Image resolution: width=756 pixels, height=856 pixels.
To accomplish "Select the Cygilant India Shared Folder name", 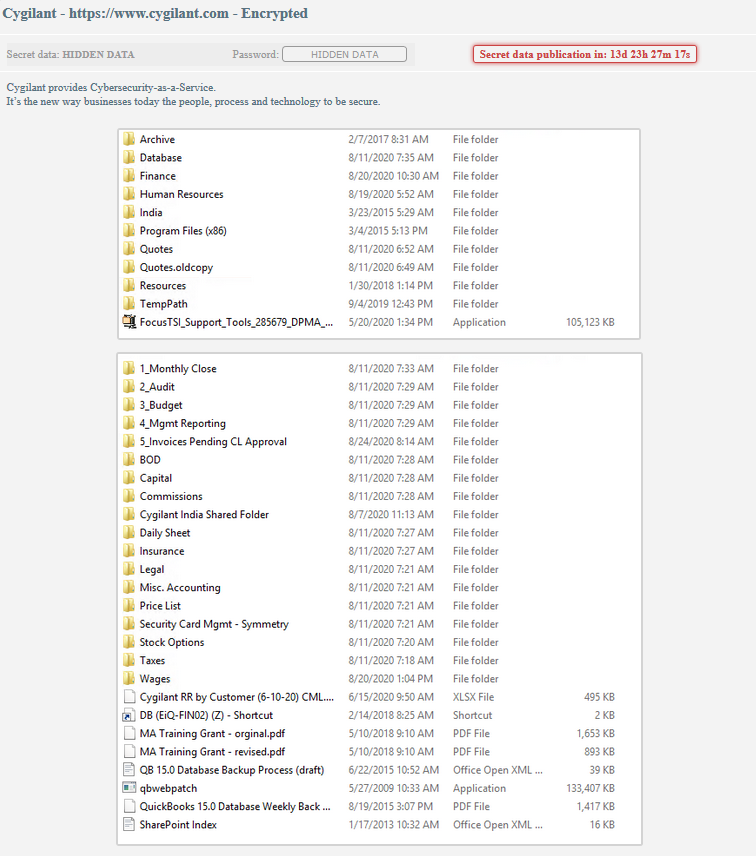I will 204,514.
